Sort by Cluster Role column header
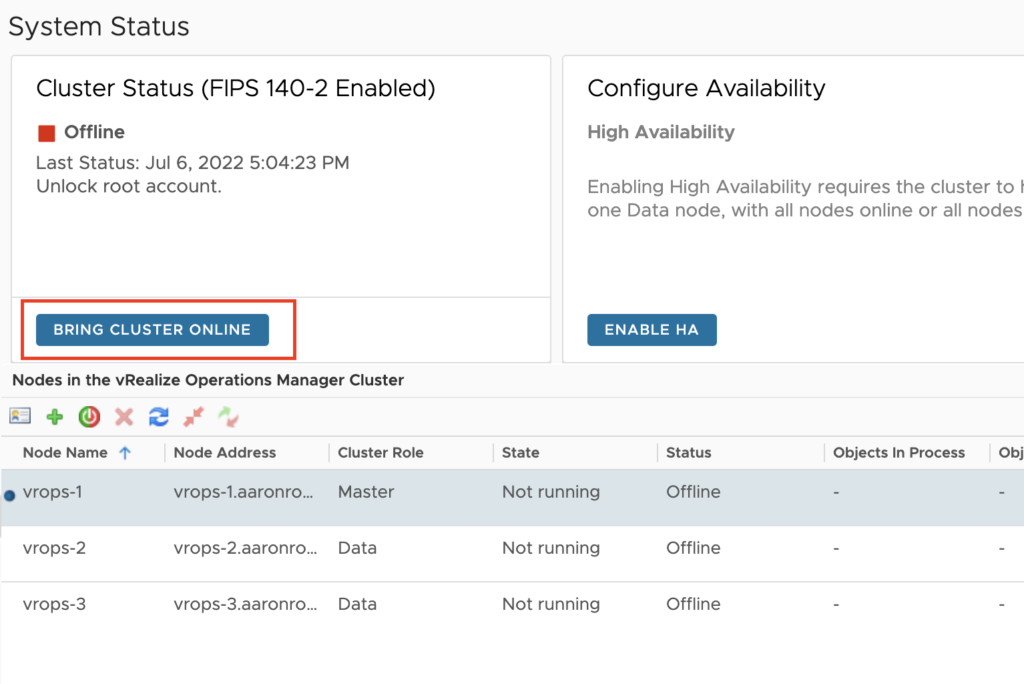 (x=380, y=453)
